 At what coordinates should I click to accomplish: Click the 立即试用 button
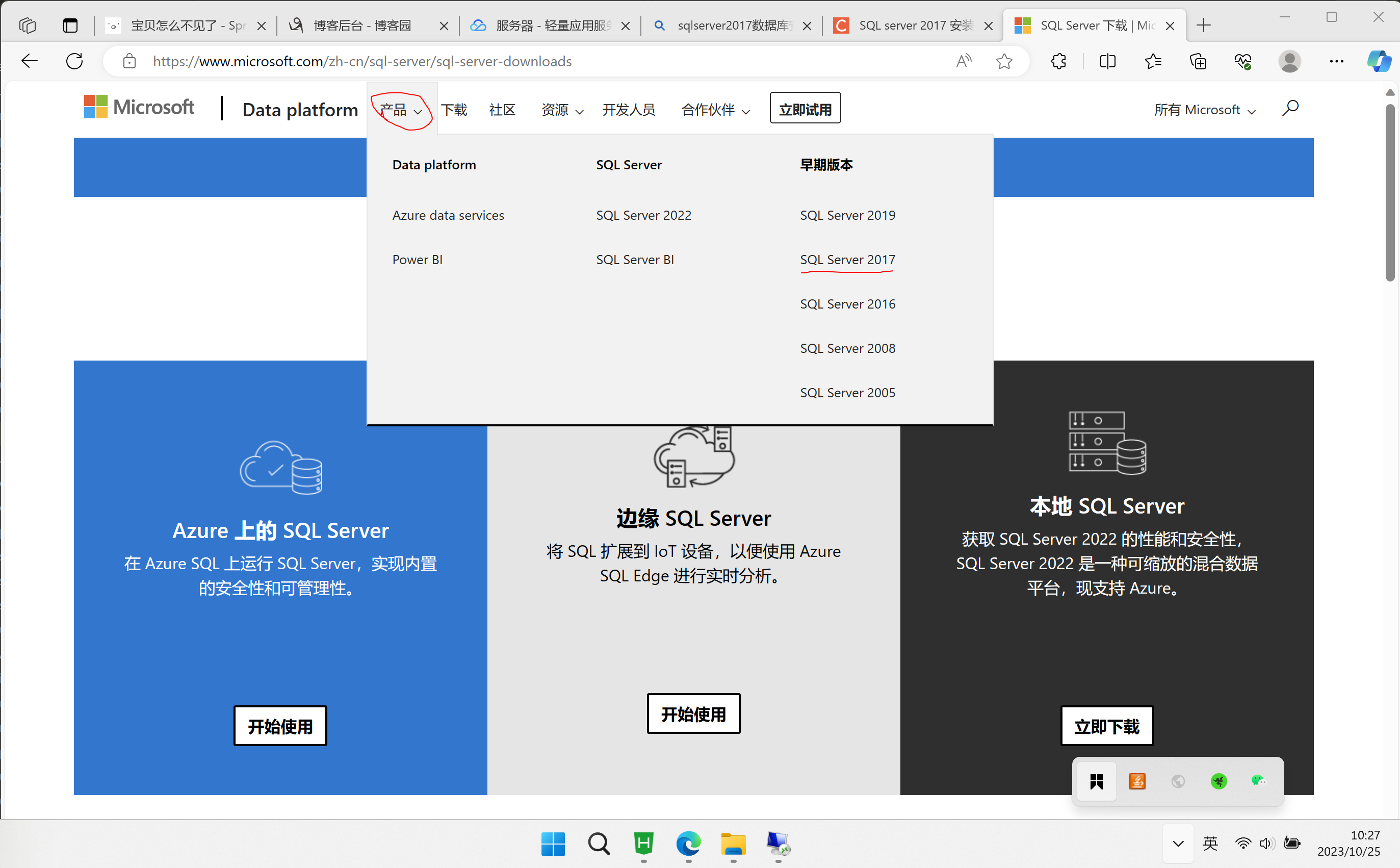[x=805, y=108]
